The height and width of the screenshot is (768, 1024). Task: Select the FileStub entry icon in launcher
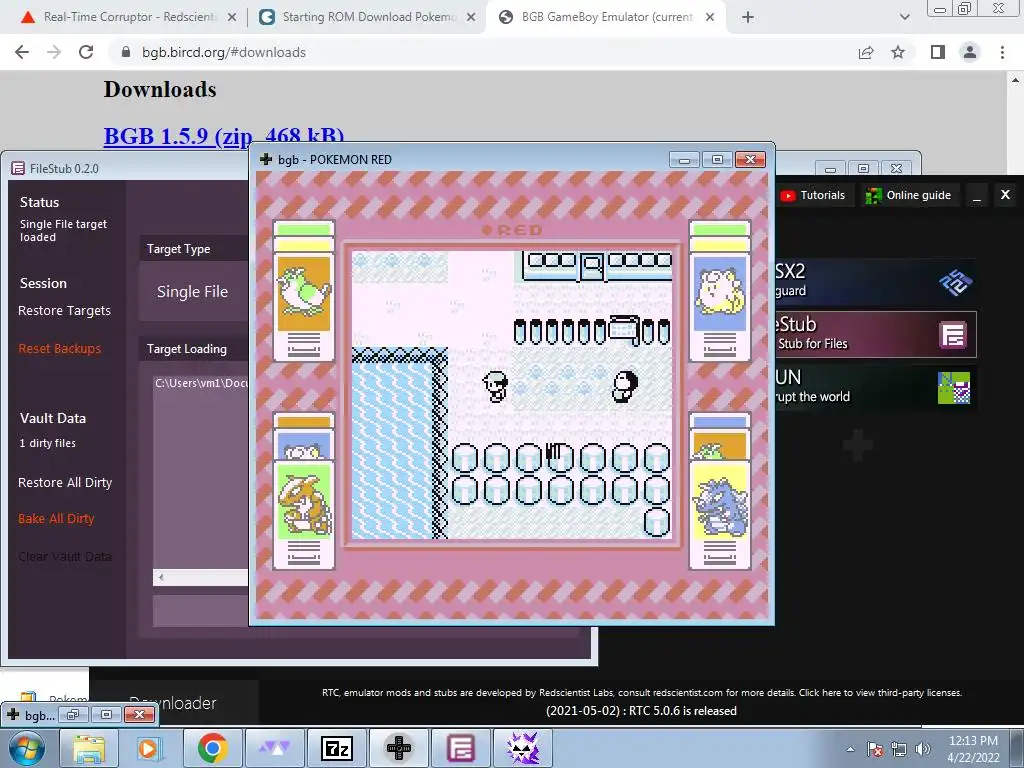tap(953, 335)
